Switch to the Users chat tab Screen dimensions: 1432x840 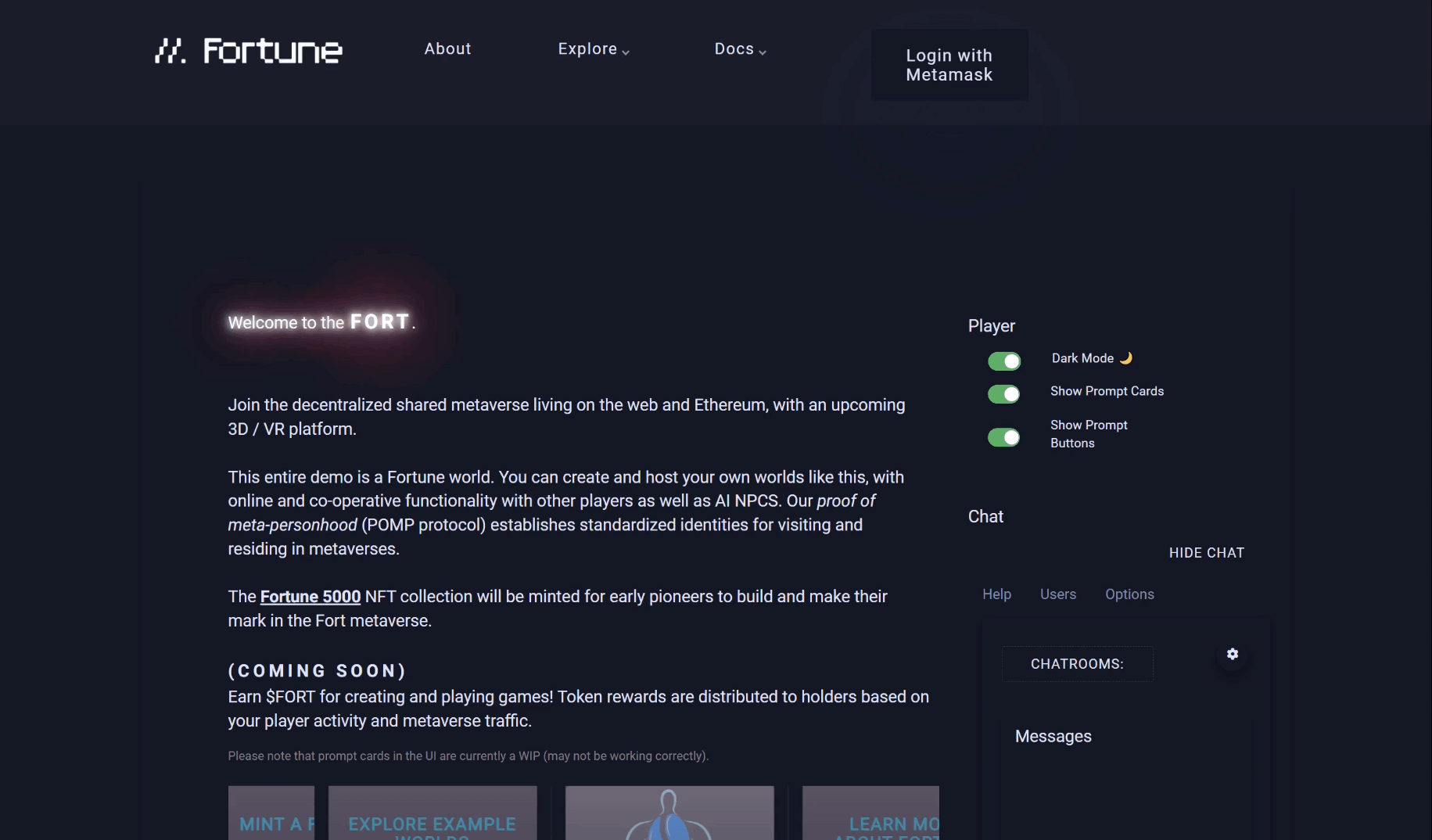click(x=1057, y=594)
